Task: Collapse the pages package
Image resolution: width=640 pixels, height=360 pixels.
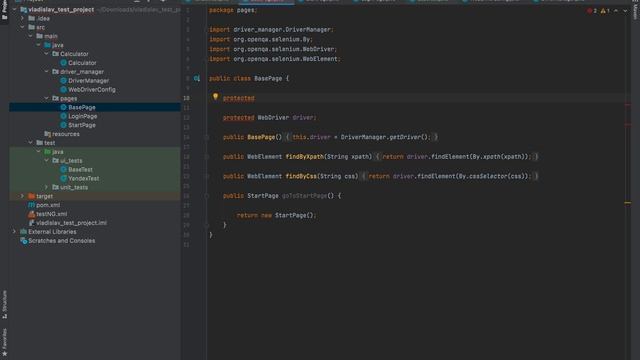Action: (x=47, y=98)
